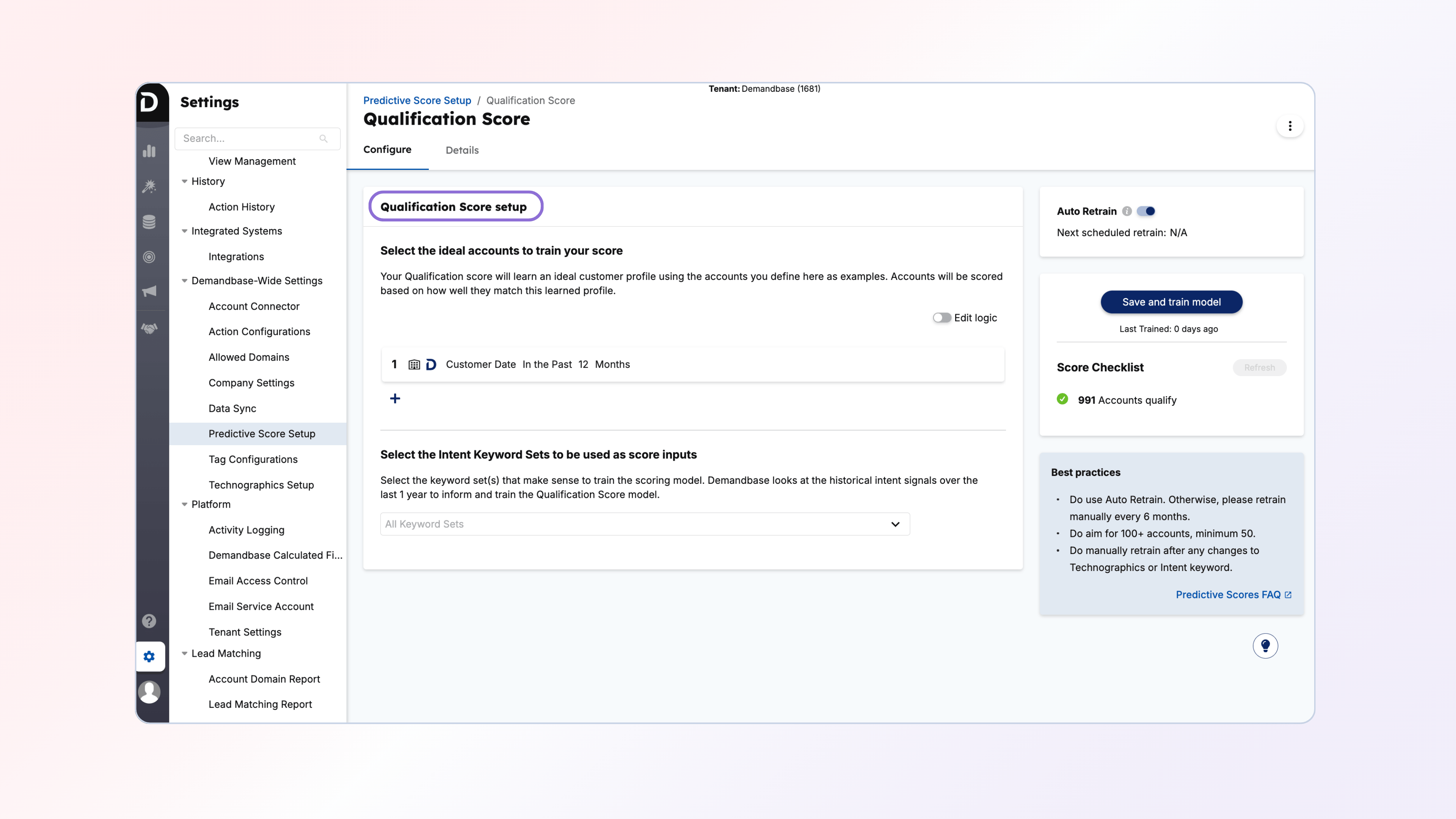Select Tag Configurations in settings menu
This screenshot has height=819, width=1456.
point(253,459)
